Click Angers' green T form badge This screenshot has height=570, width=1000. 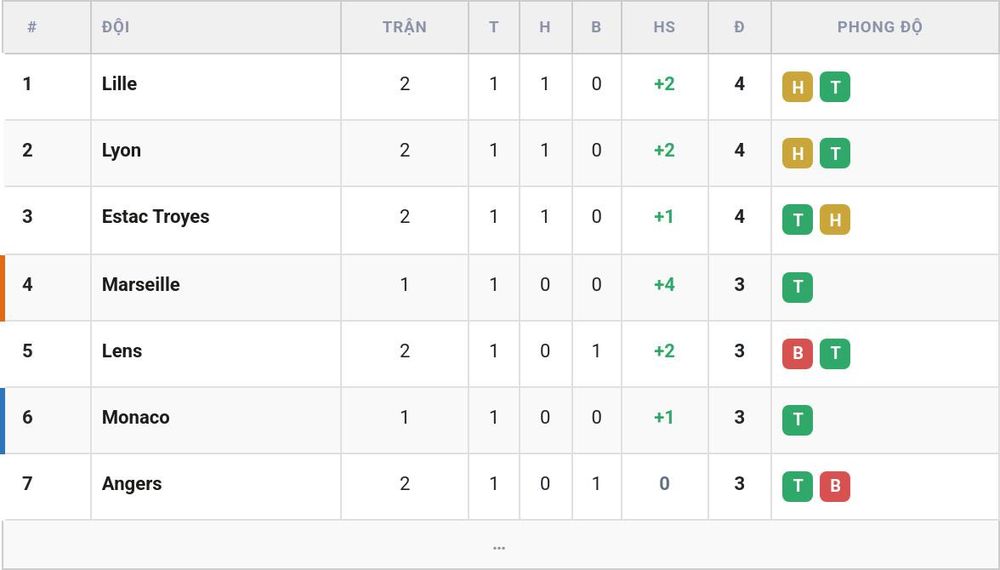(x=797, y=486)
